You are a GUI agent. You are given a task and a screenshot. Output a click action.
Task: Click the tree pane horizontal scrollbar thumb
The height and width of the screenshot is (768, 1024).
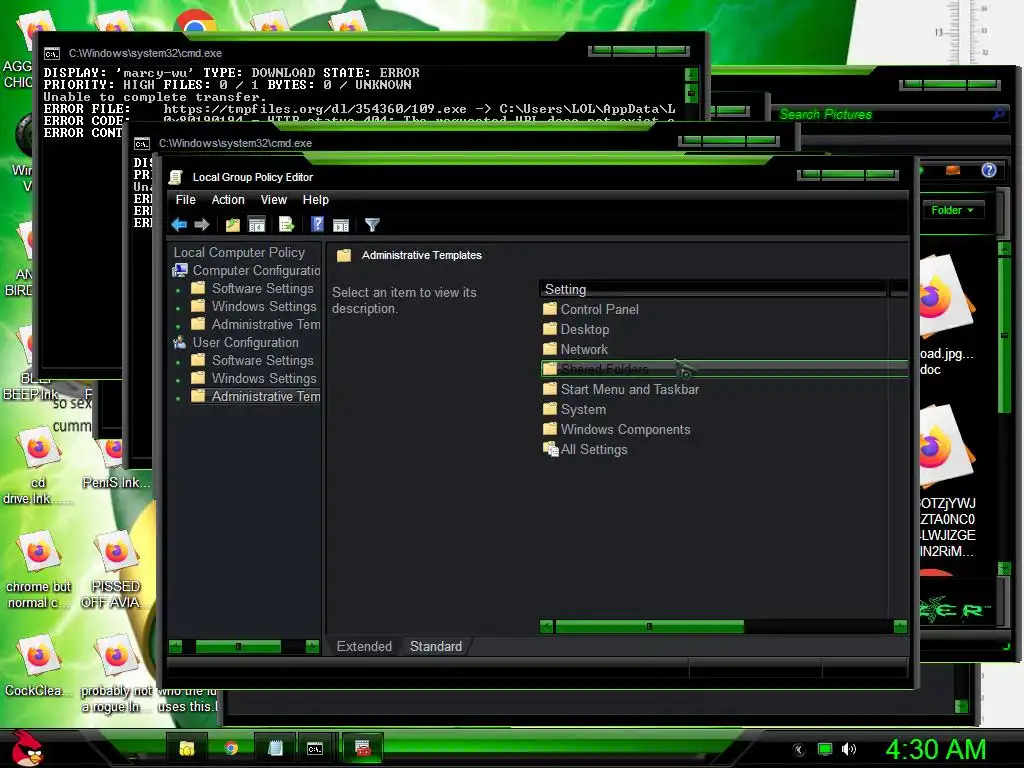tap(238, 647)
